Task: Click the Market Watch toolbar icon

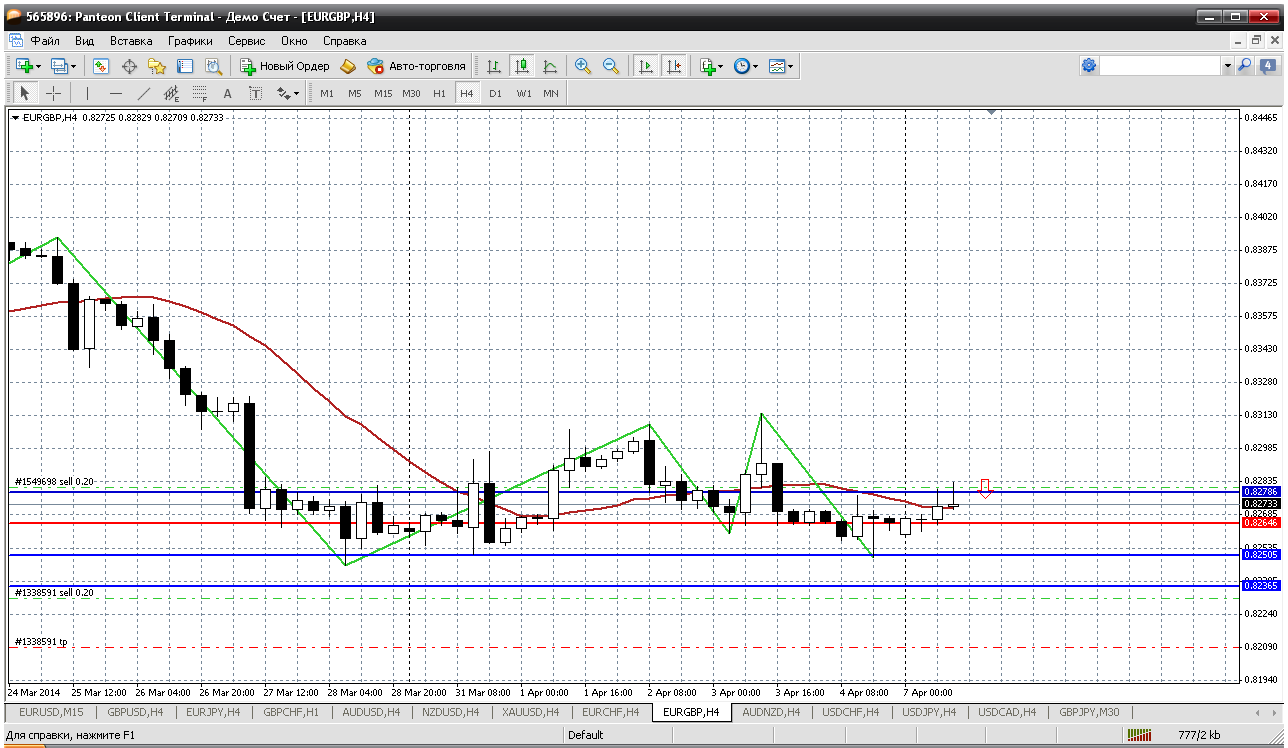Action: (x=101, y=66)
